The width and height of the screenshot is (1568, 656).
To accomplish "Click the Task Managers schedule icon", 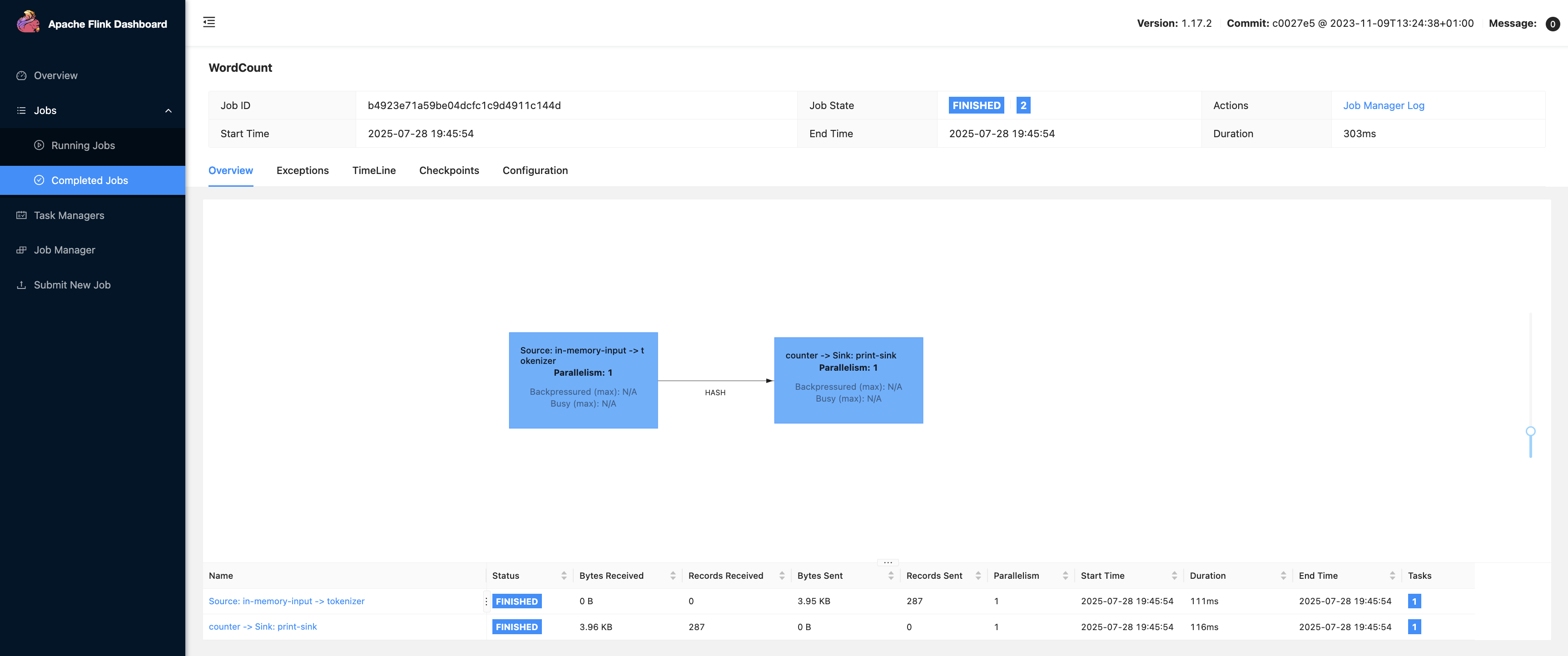I will 21,215.
